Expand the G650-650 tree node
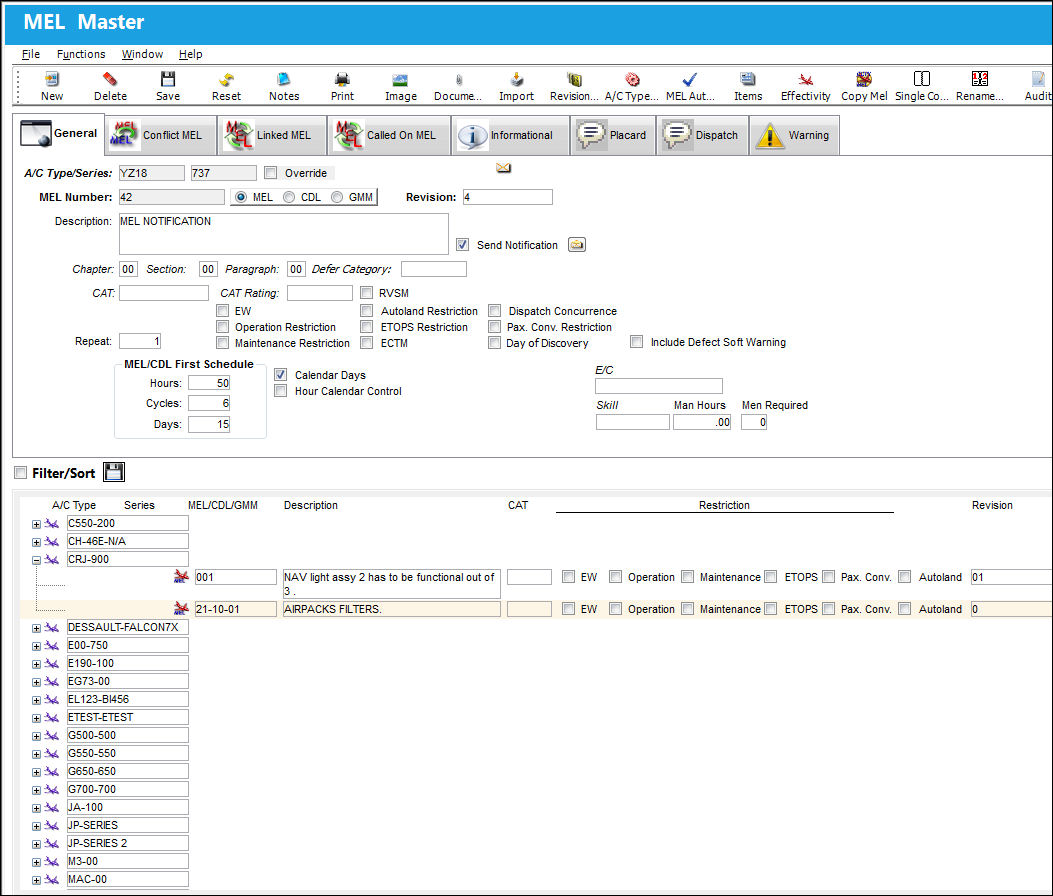Screen dimensions: 1053x896 coord(36,772)
